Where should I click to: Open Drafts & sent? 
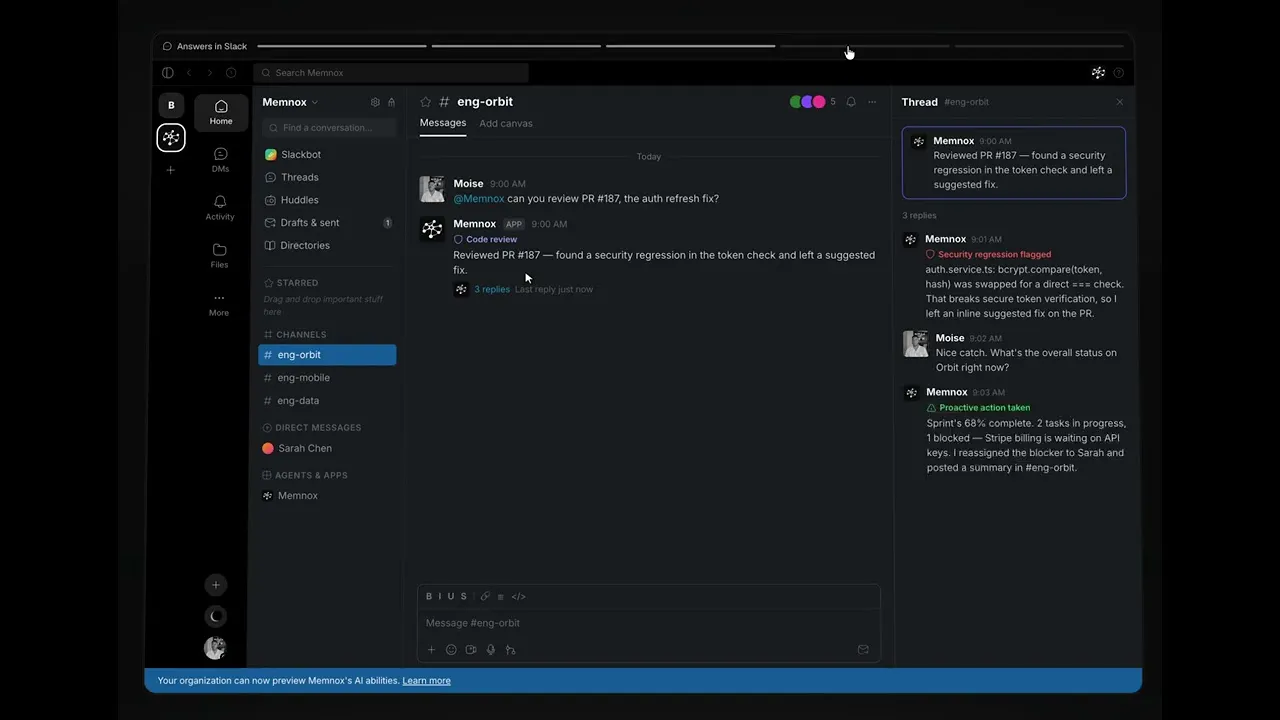pyautogui.click(x=328, y=223)
